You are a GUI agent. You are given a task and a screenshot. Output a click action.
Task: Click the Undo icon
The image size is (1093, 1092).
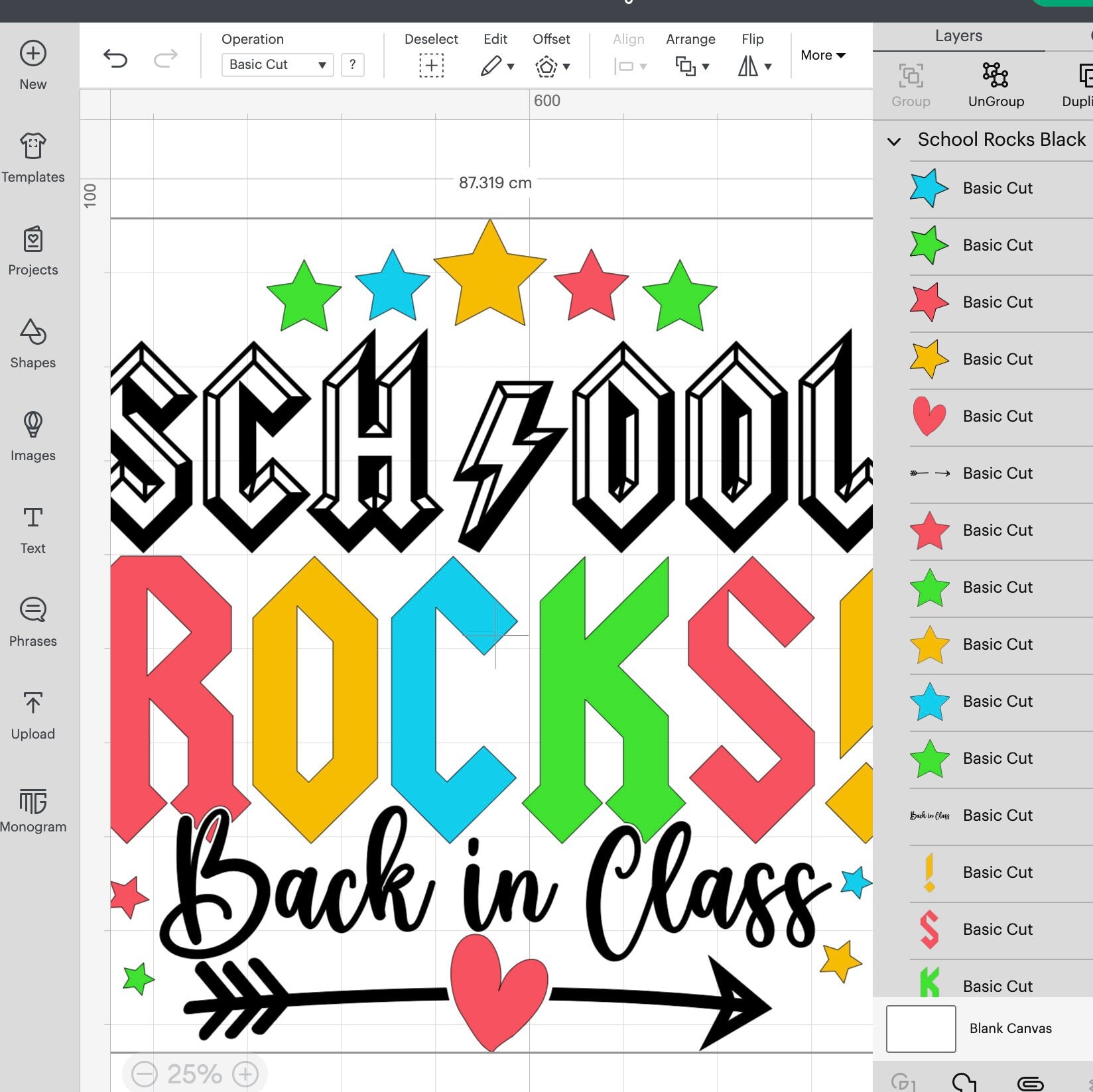(117, 59)
